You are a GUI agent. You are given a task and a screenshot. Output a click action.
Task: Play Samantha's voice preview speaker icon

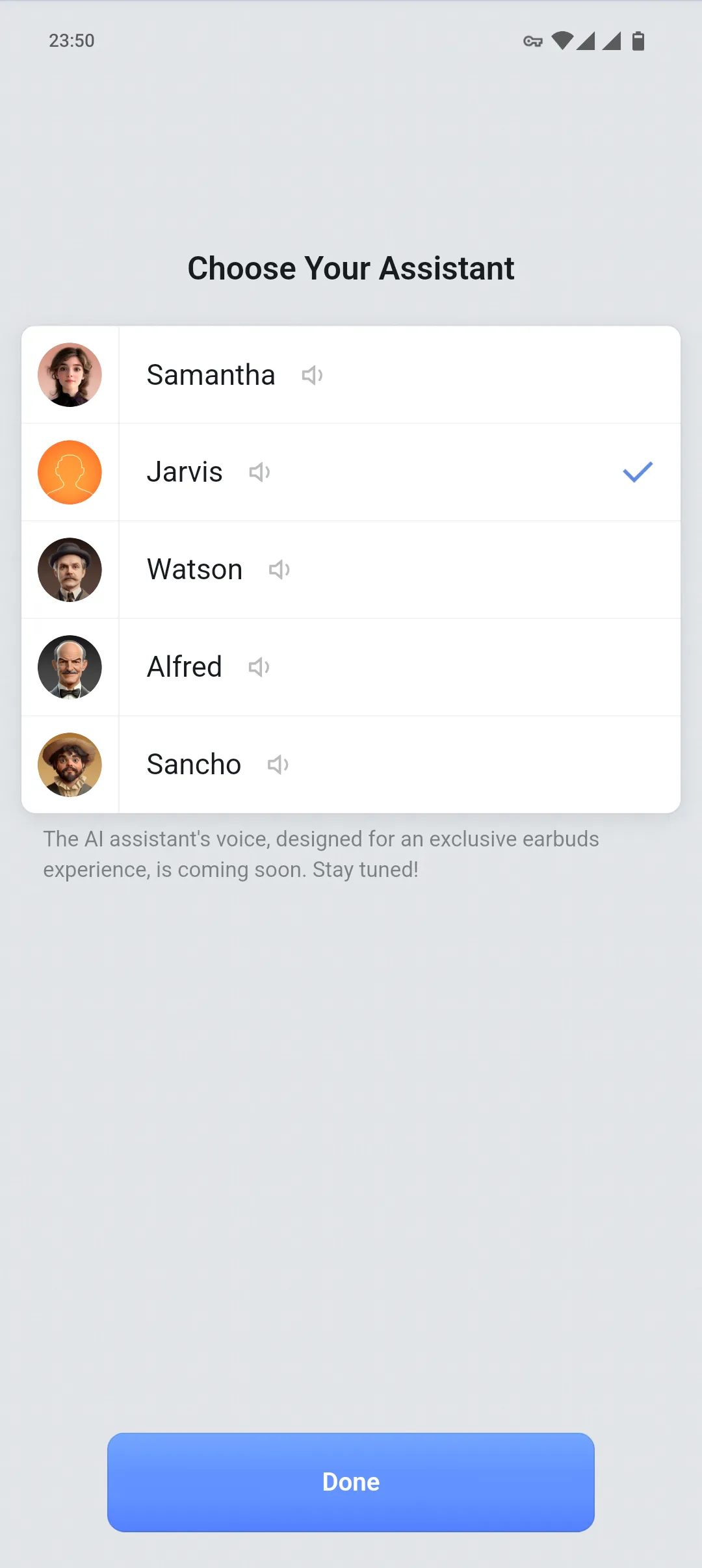pyautogui.click(x=312, y=375)
